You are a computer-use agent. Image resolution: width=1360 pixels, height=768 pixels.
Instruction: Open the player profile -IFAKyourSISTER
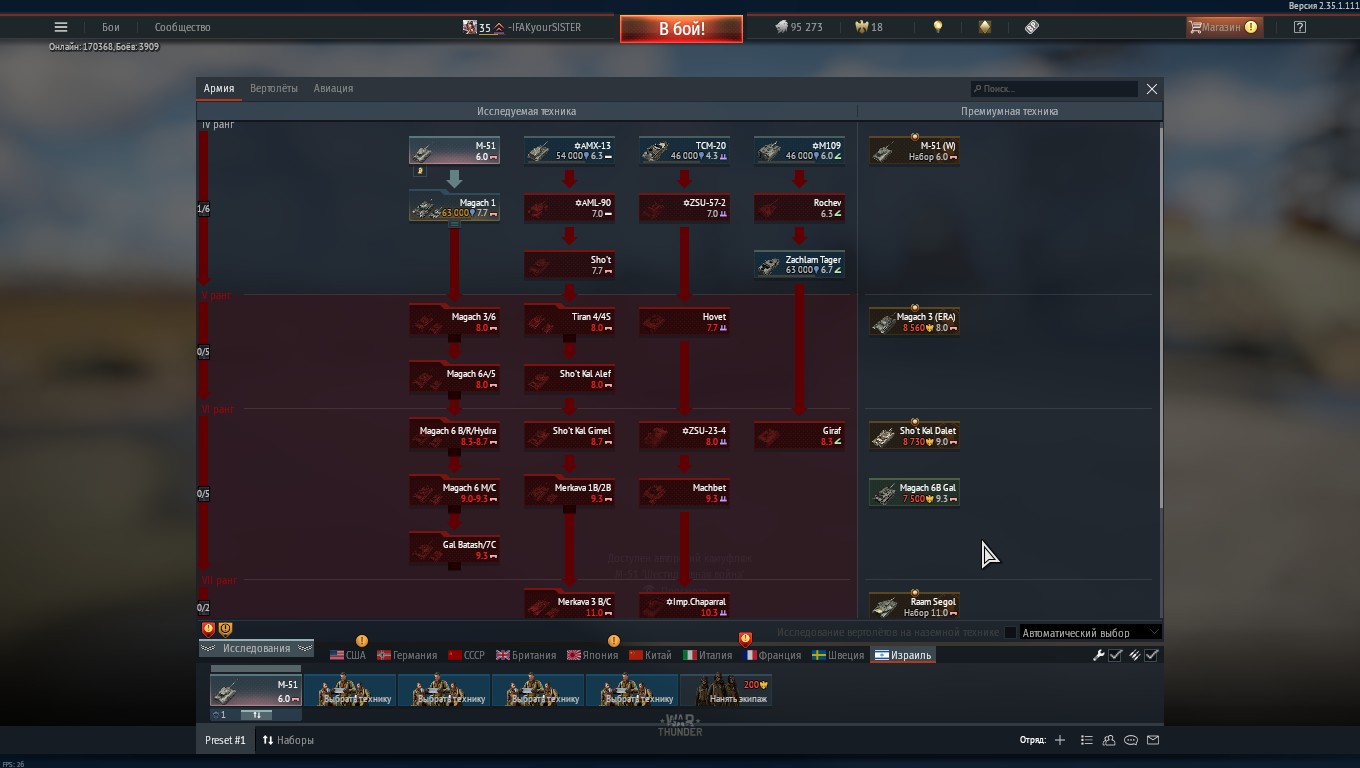tap(522, 27)
